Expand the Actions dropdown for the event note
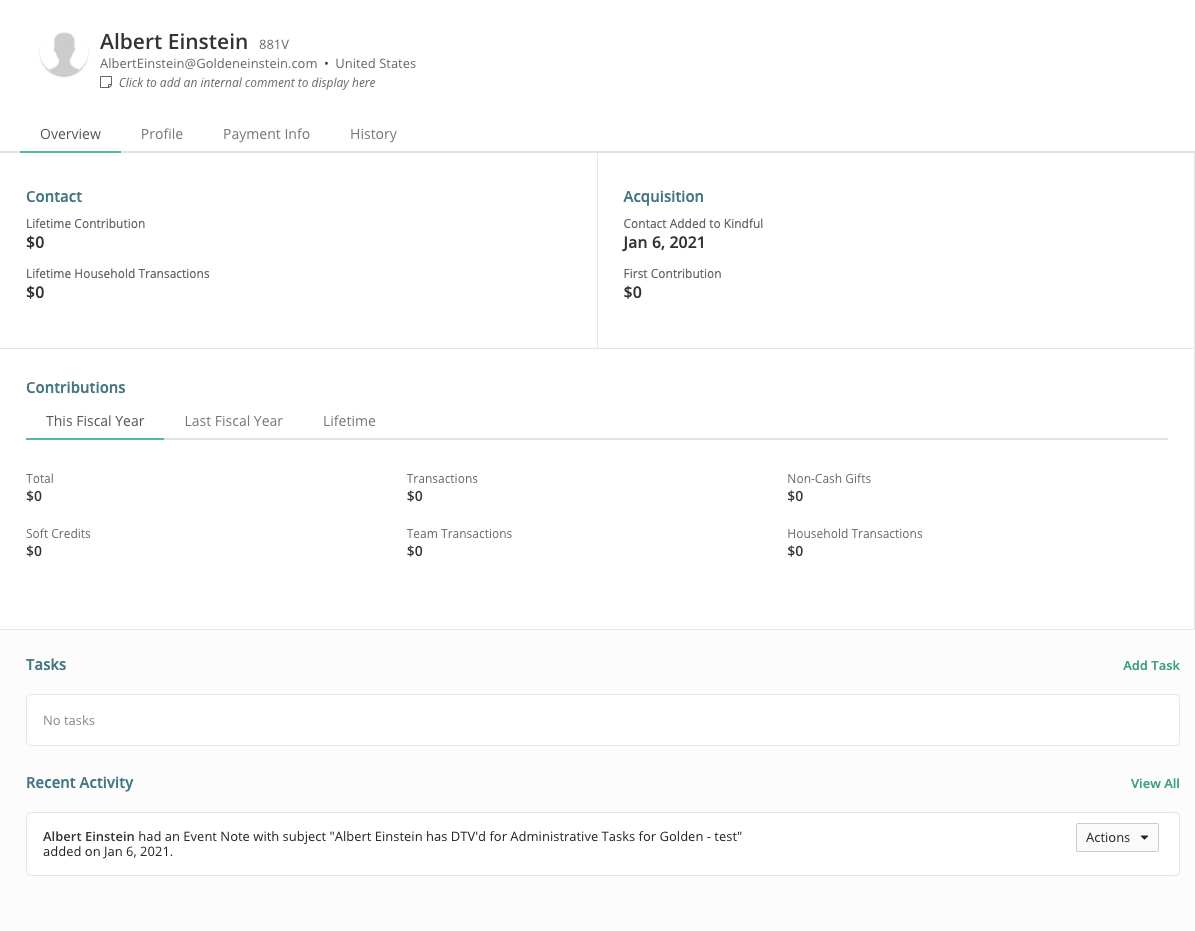The width and height of the screenshot is (1195, 931). point(1117,838)
